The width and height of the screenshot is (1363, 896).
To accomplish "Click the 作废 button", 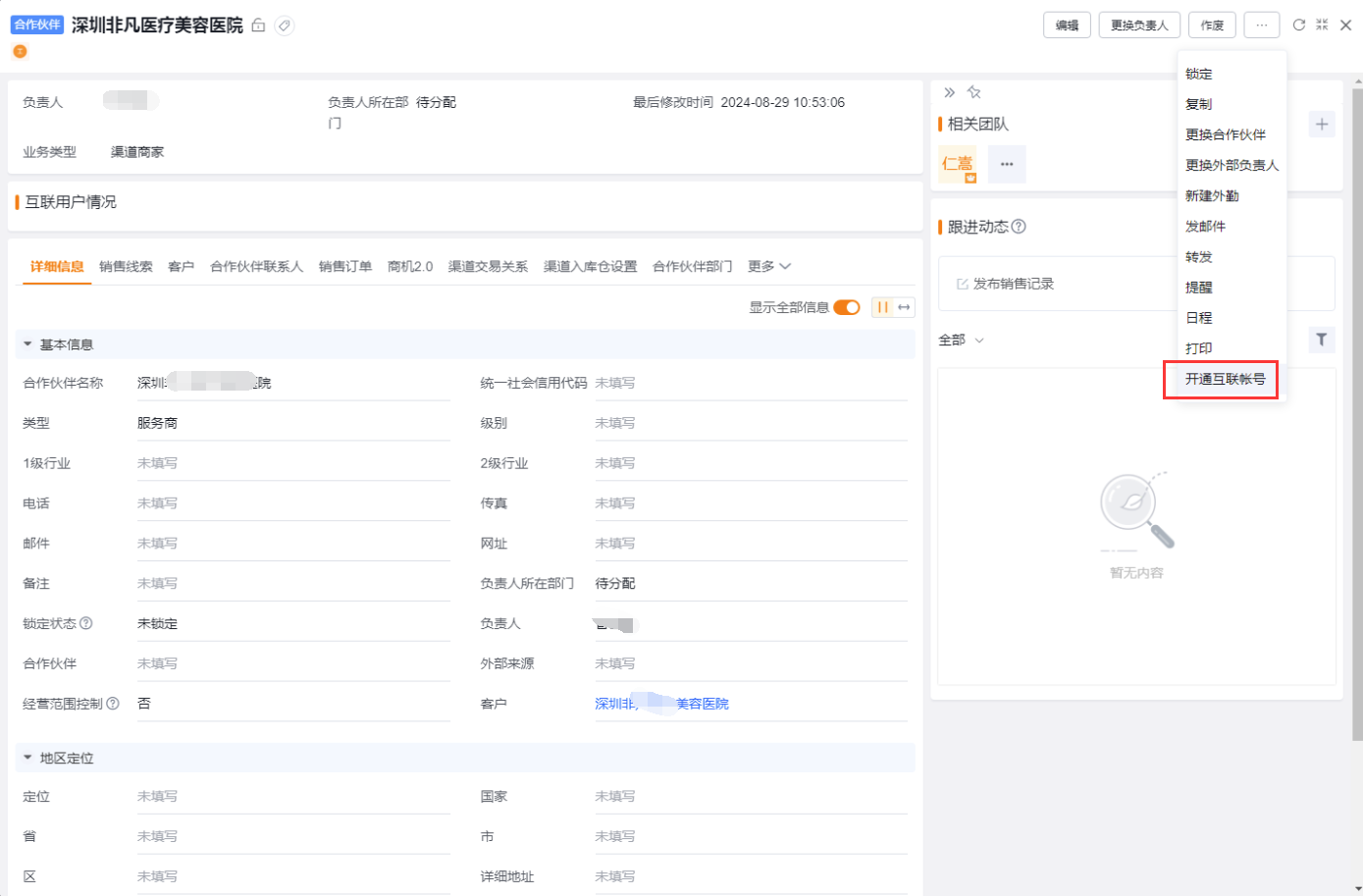I will (x=1212, y=25).
